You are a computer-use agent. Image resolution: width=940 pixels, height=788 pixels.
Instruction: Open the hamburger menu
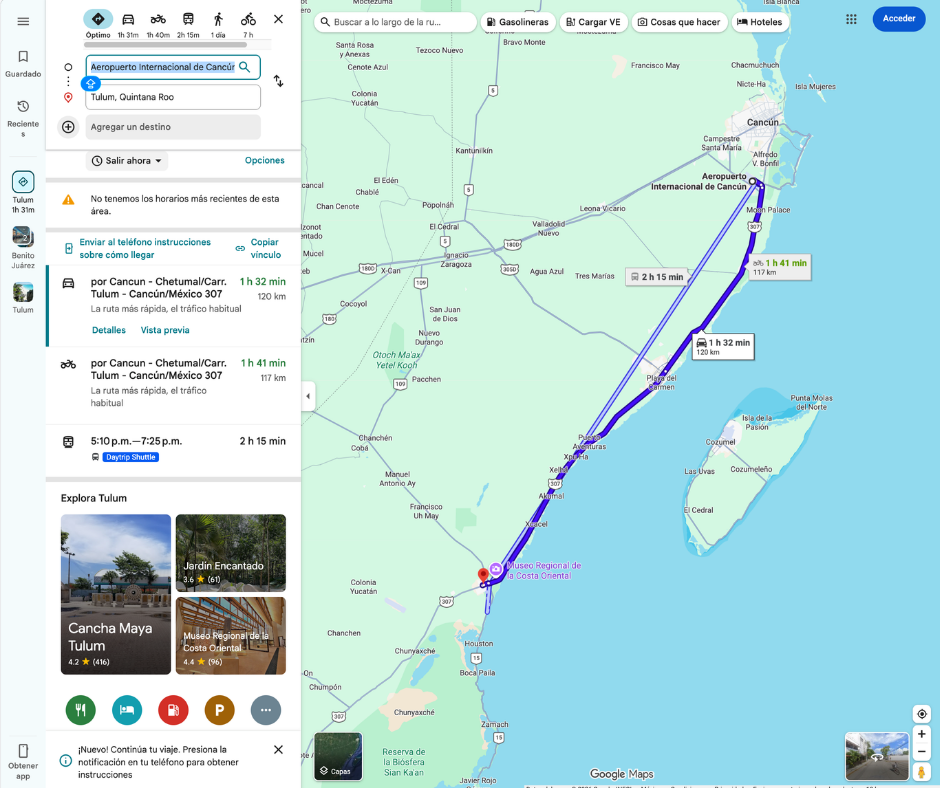23,22
